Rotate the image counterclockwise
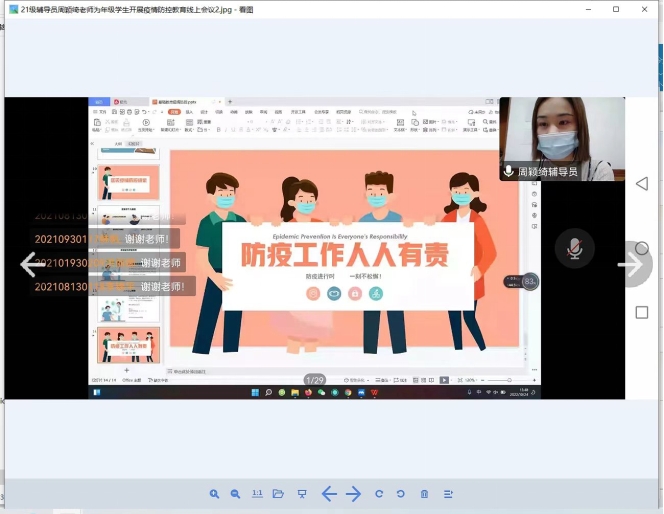Screen dimensions: 664x514 [401, 494]
